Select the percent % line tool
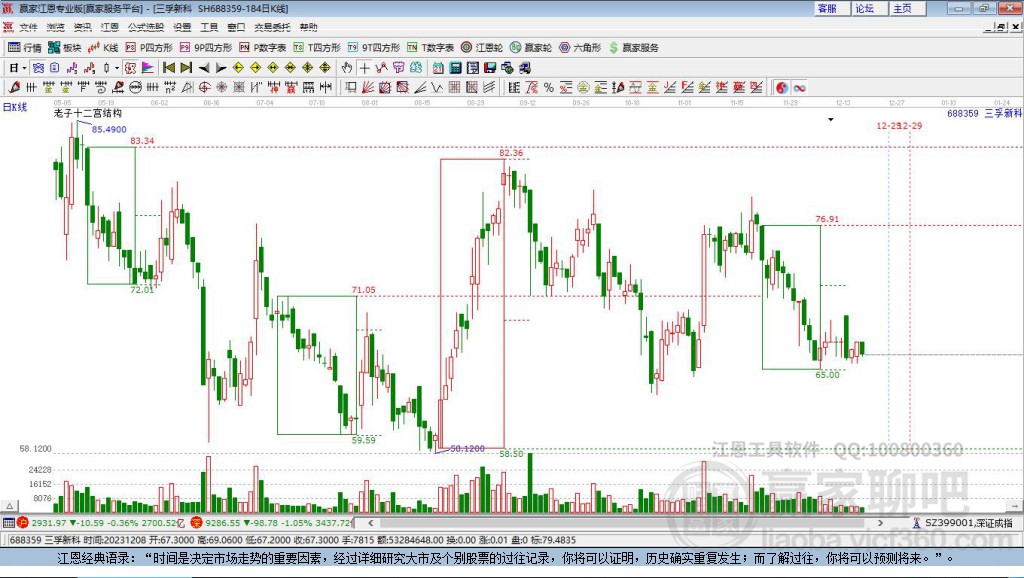This screenshot has width=1024, height=578. pos(549,87)
